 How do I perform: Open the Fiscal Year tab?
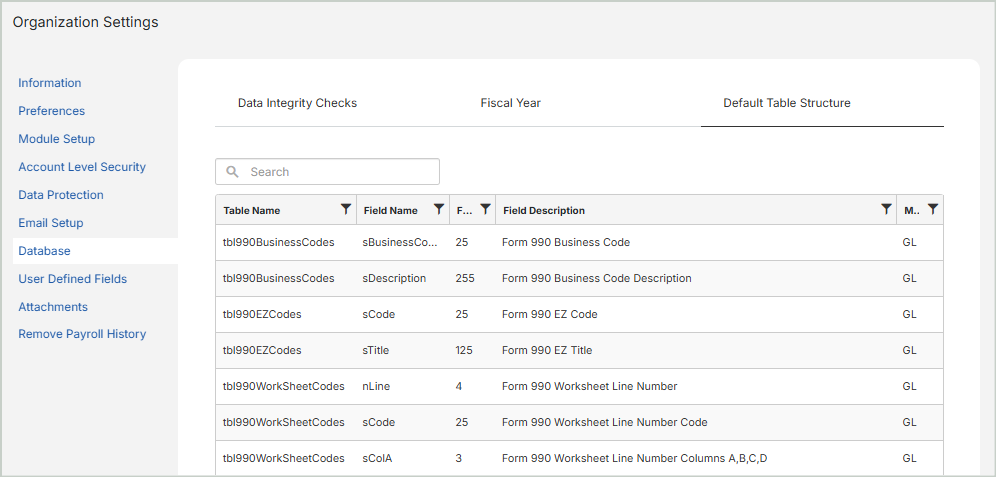pyautogui.click(x=510, y=103)
